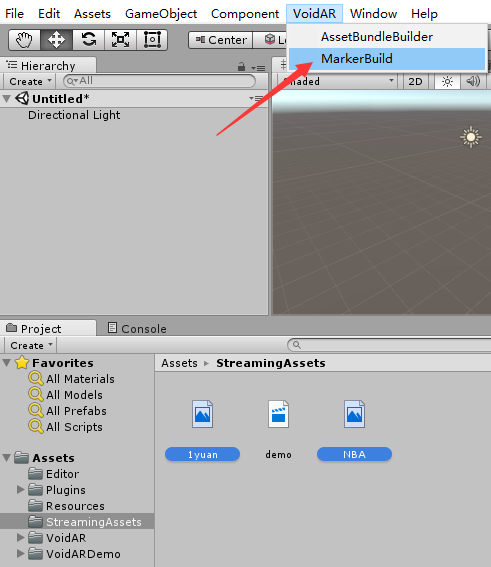Select the Move tool
491x567 pixels.
56,39
